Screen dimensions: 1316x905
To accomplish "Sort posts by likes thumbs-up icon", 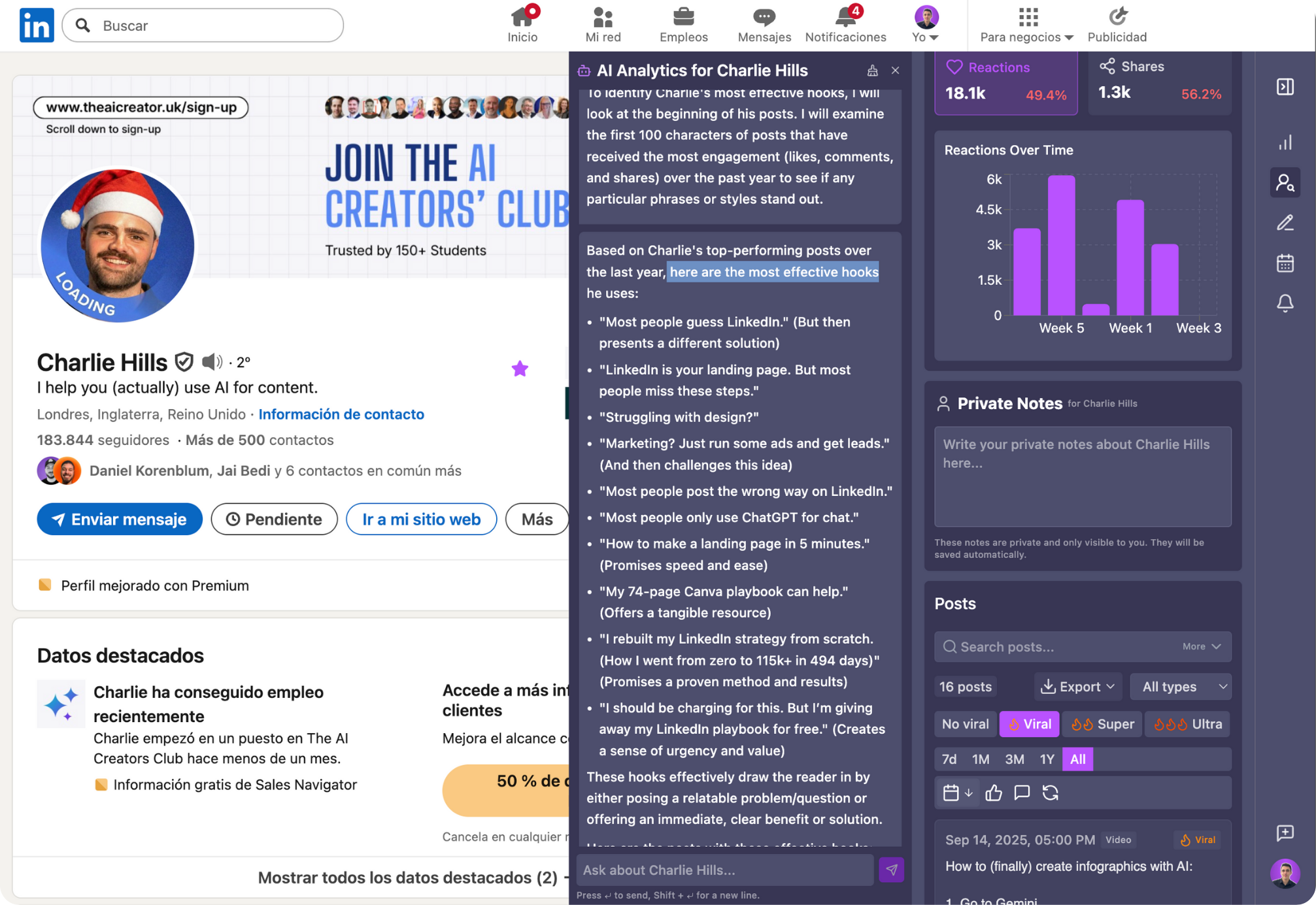I will click(x=994, y=793).
